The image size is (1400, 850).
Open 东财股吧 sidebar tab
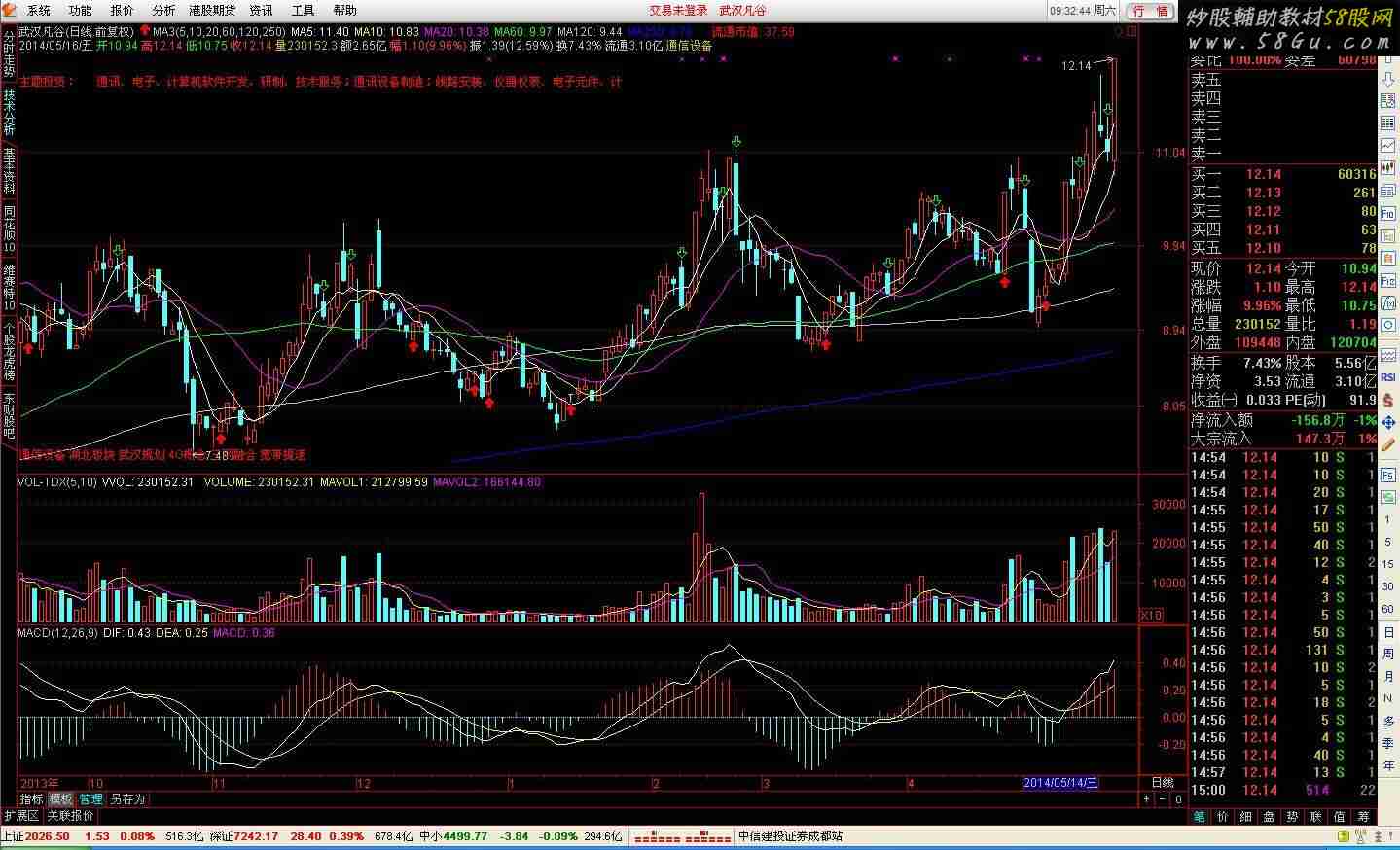tap(9, 415)
